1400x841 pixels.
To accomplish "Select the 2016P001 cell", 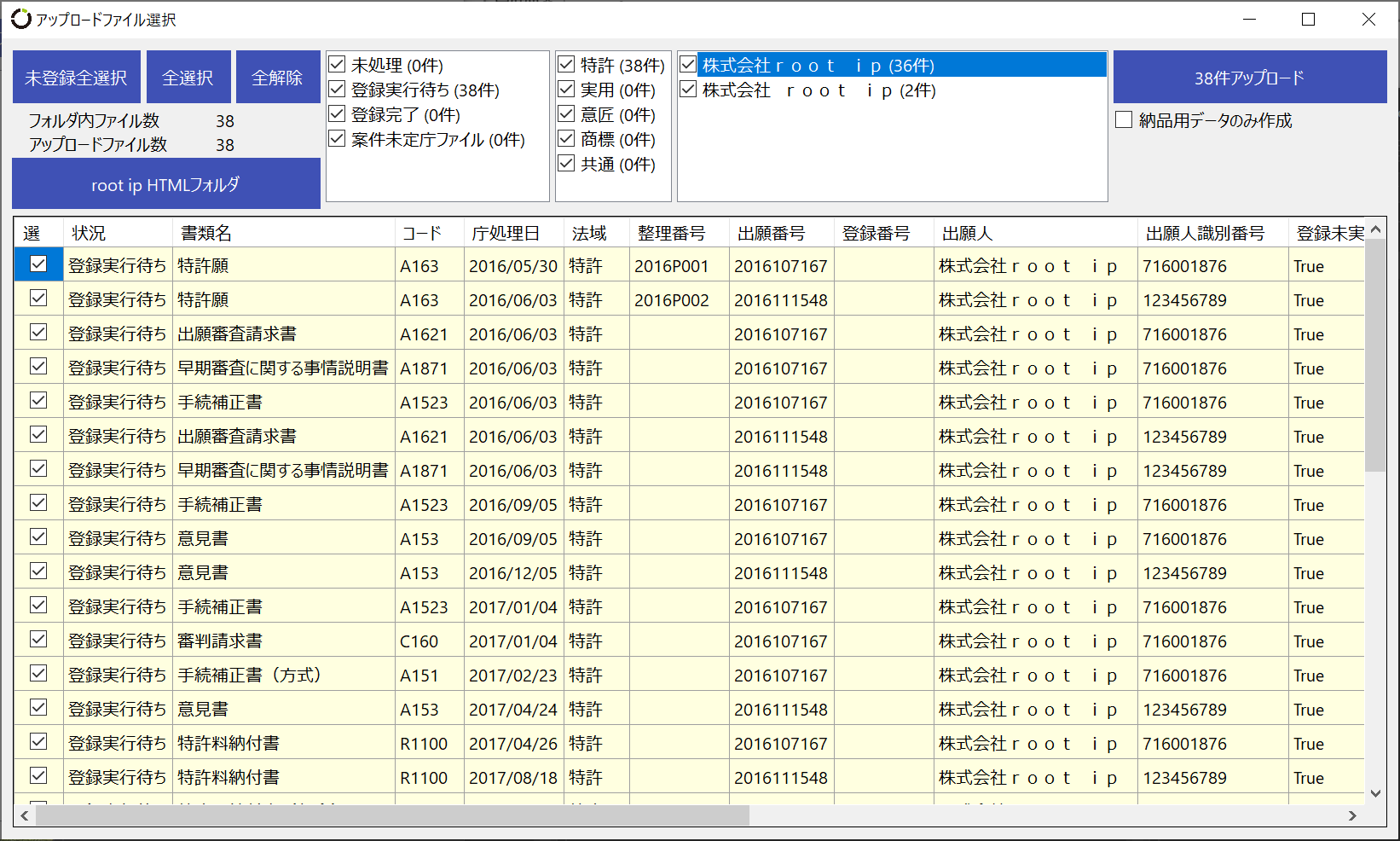I will 680,265.
